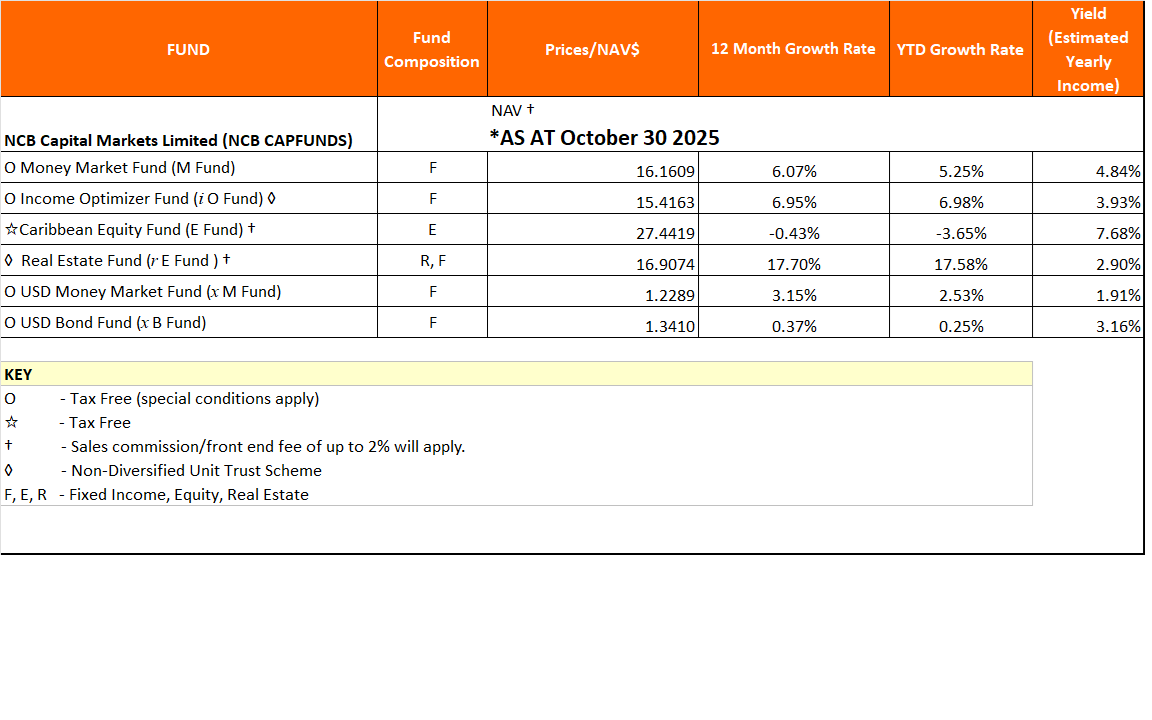Select the 27.4419 NAV price cell
Image resolution: width=1152 pixels, height=720 pixels.
point(665,233)
